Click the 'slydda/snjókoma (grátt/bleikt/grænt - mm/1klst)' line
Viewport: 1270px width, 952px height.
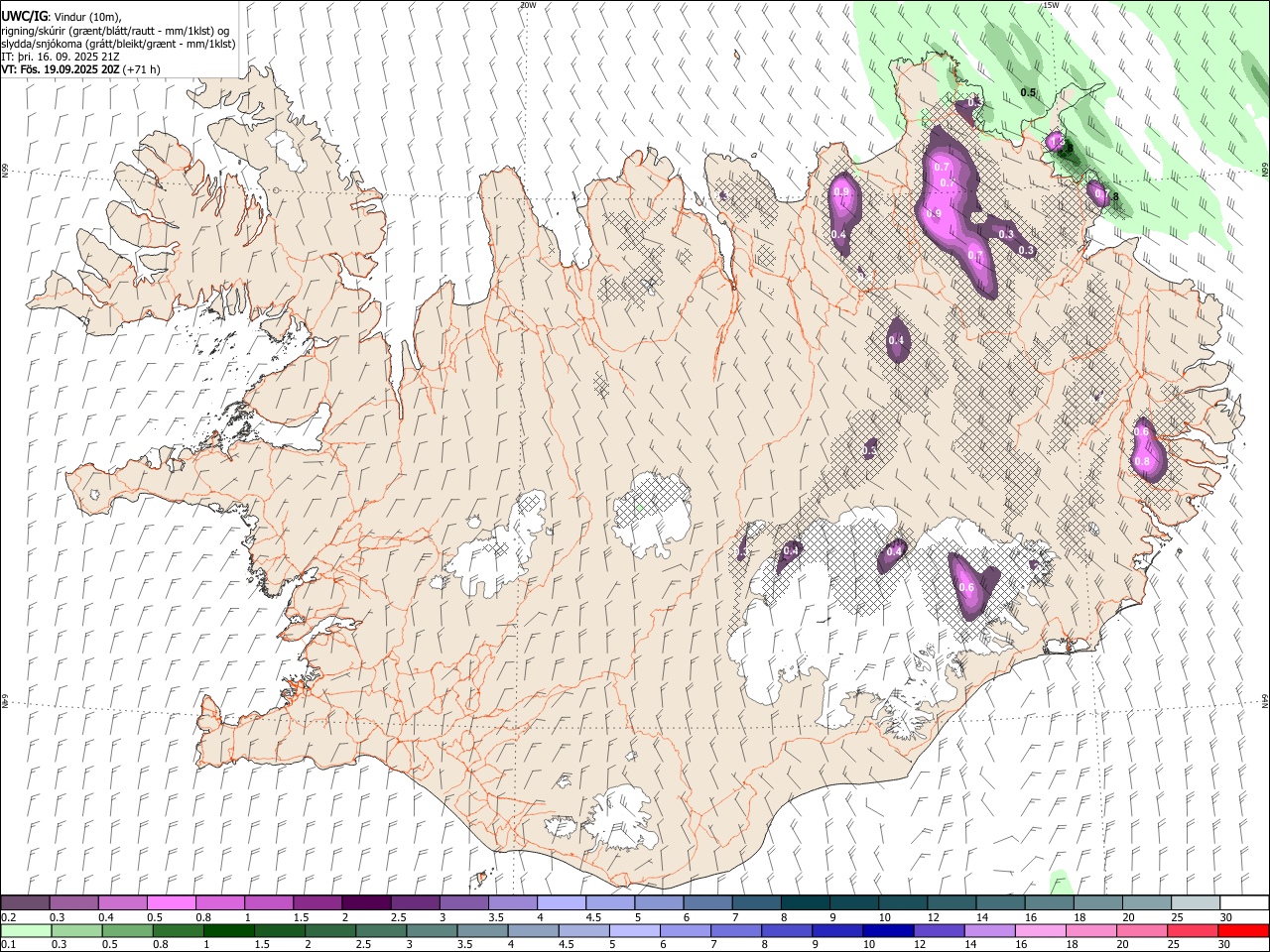pyautogui.click(x=118, y=44)
